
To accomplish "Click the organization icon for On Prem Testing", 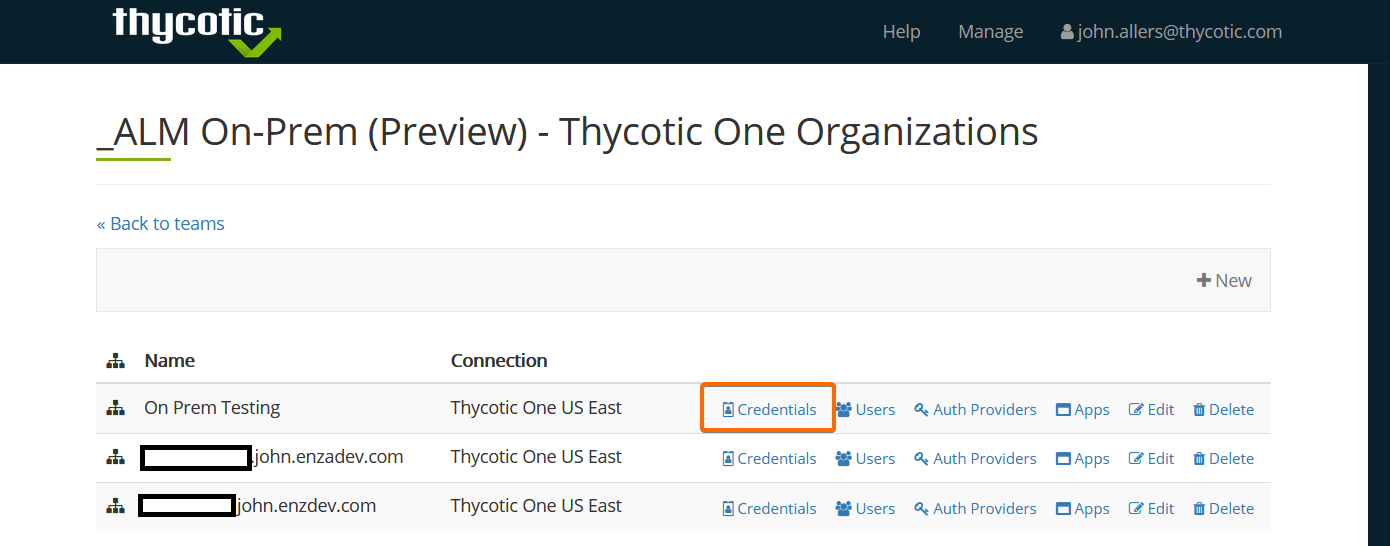I will point(116,408).
